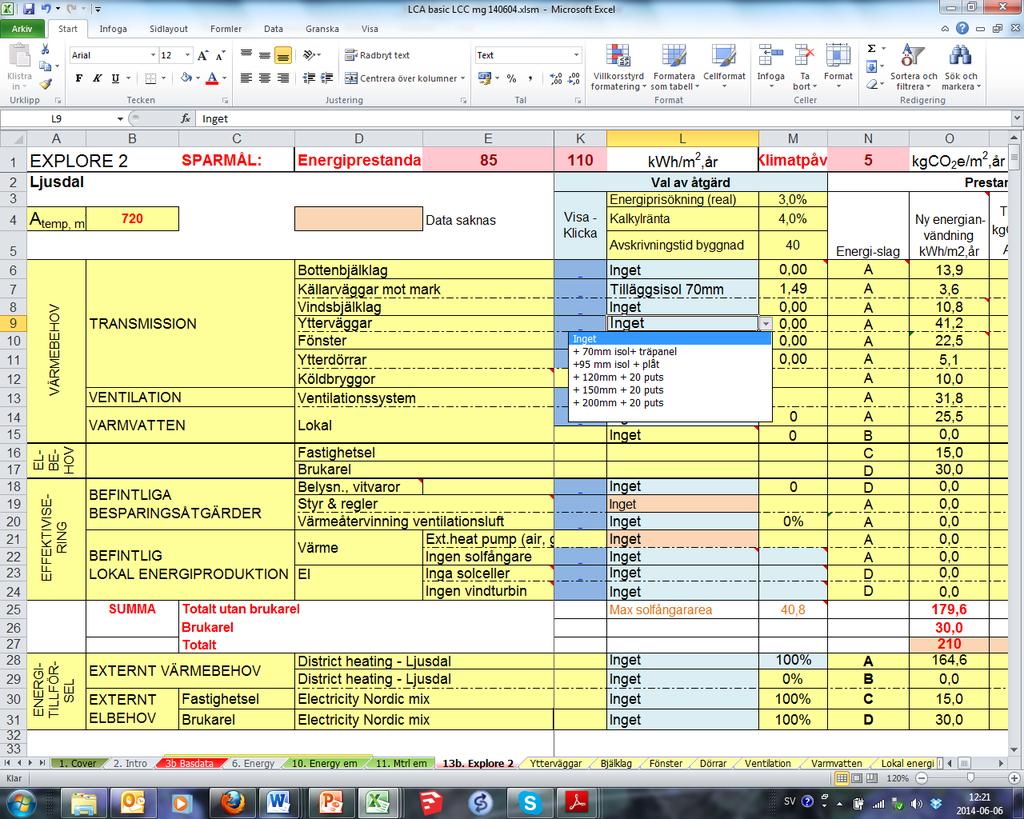This screenshot has height=819, width=1024.
Task: Open the font color dropdown arrow
Action: point(224,78)
